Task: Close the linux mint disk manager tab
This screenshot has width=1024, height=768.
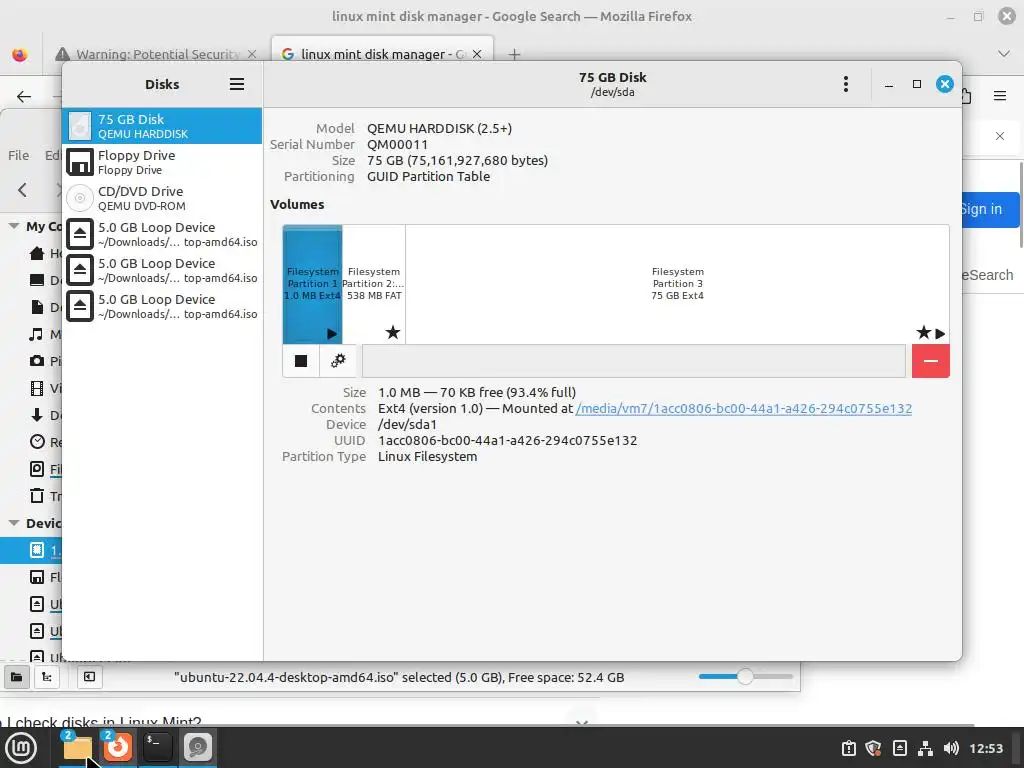Action: tap(477, 54)
